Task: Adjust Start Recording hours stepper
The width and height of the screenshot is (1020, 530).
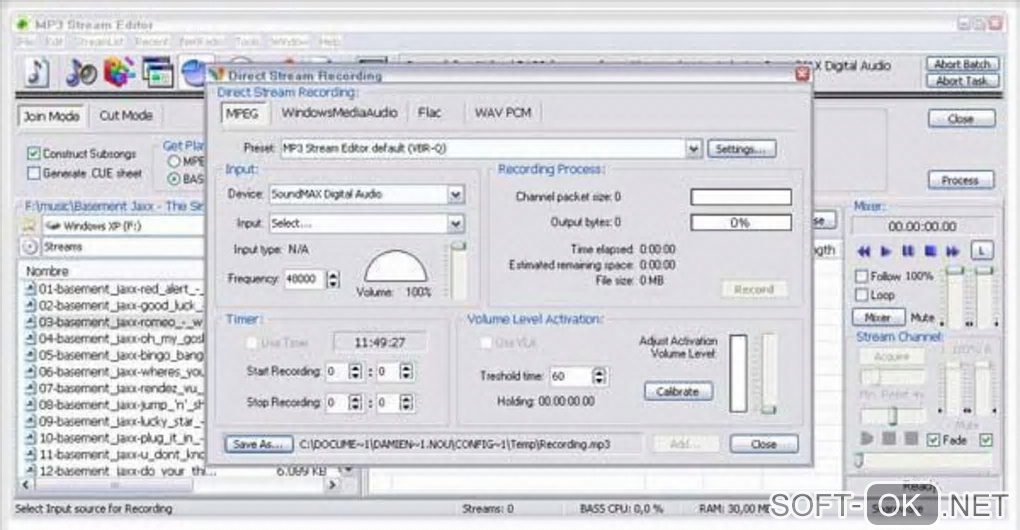Action: (355, 371)
